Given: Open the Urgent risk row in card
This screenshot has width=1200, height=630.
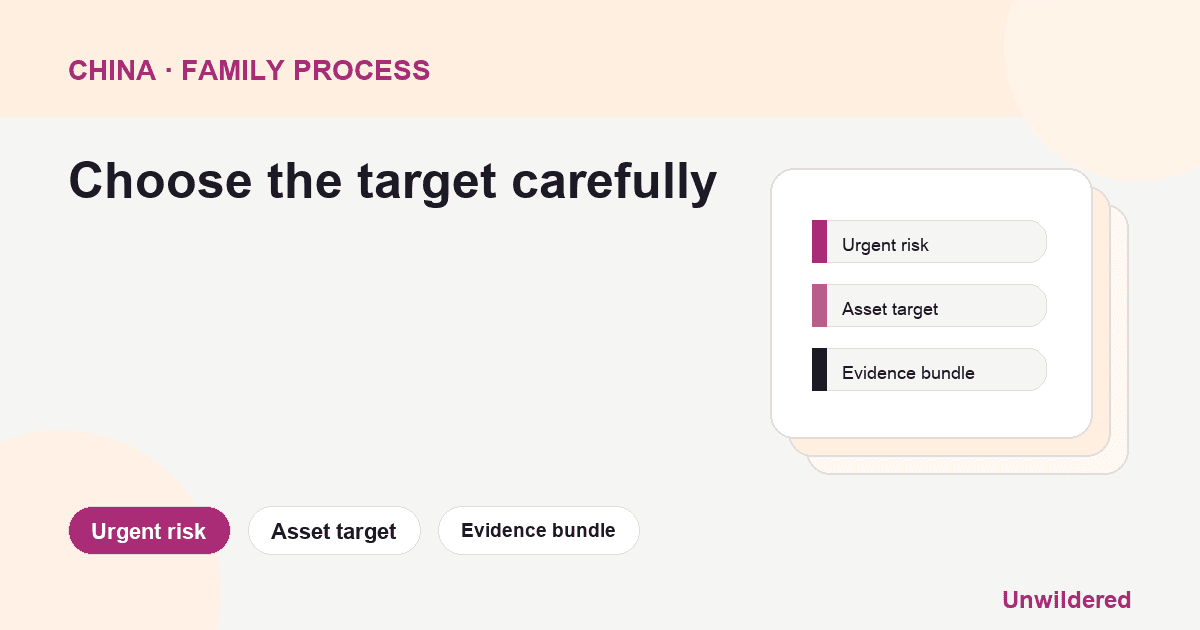Looking at the screenshot, I should pyautogui.click(x=929, y=242).
